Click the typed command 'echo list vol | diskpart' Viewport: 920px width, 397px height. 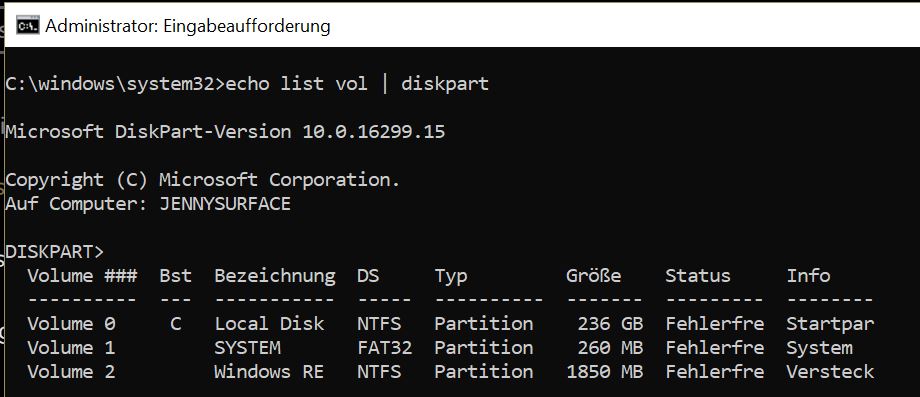357,84
